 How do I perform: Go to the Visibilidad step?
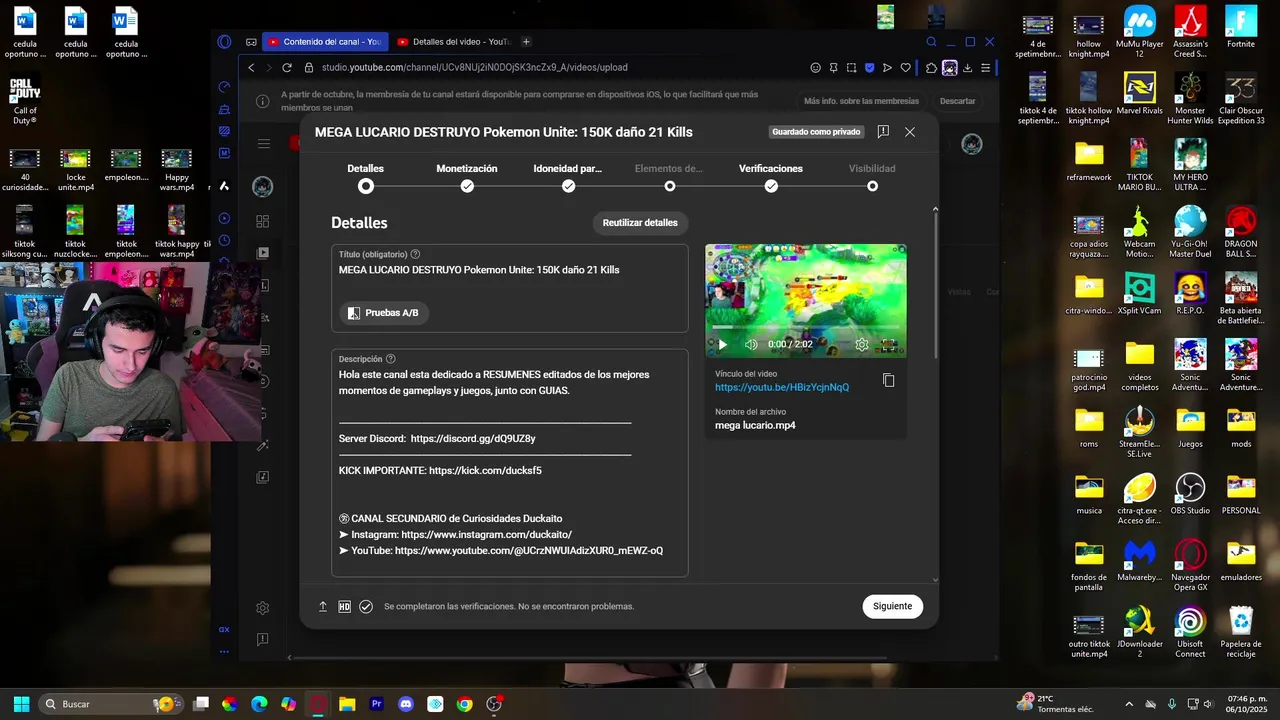pyautogui.click(x=872, y=177)
